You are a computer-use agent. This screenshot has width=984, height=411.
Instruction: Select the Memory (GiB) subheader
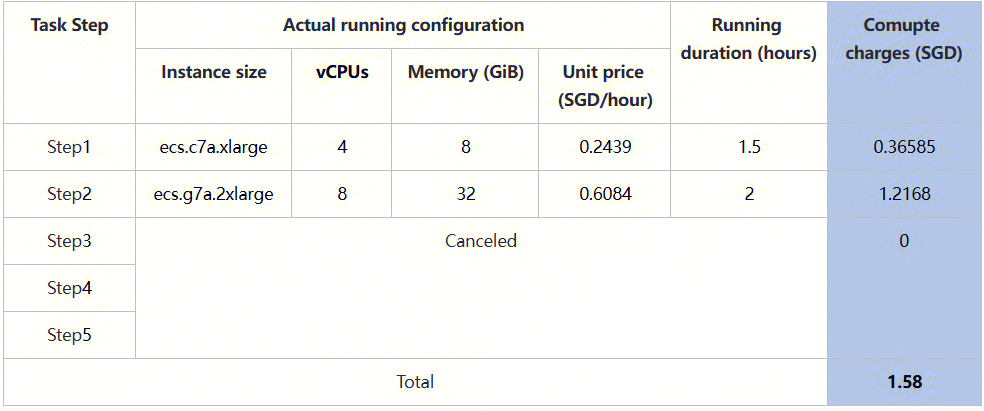(466, 72)
